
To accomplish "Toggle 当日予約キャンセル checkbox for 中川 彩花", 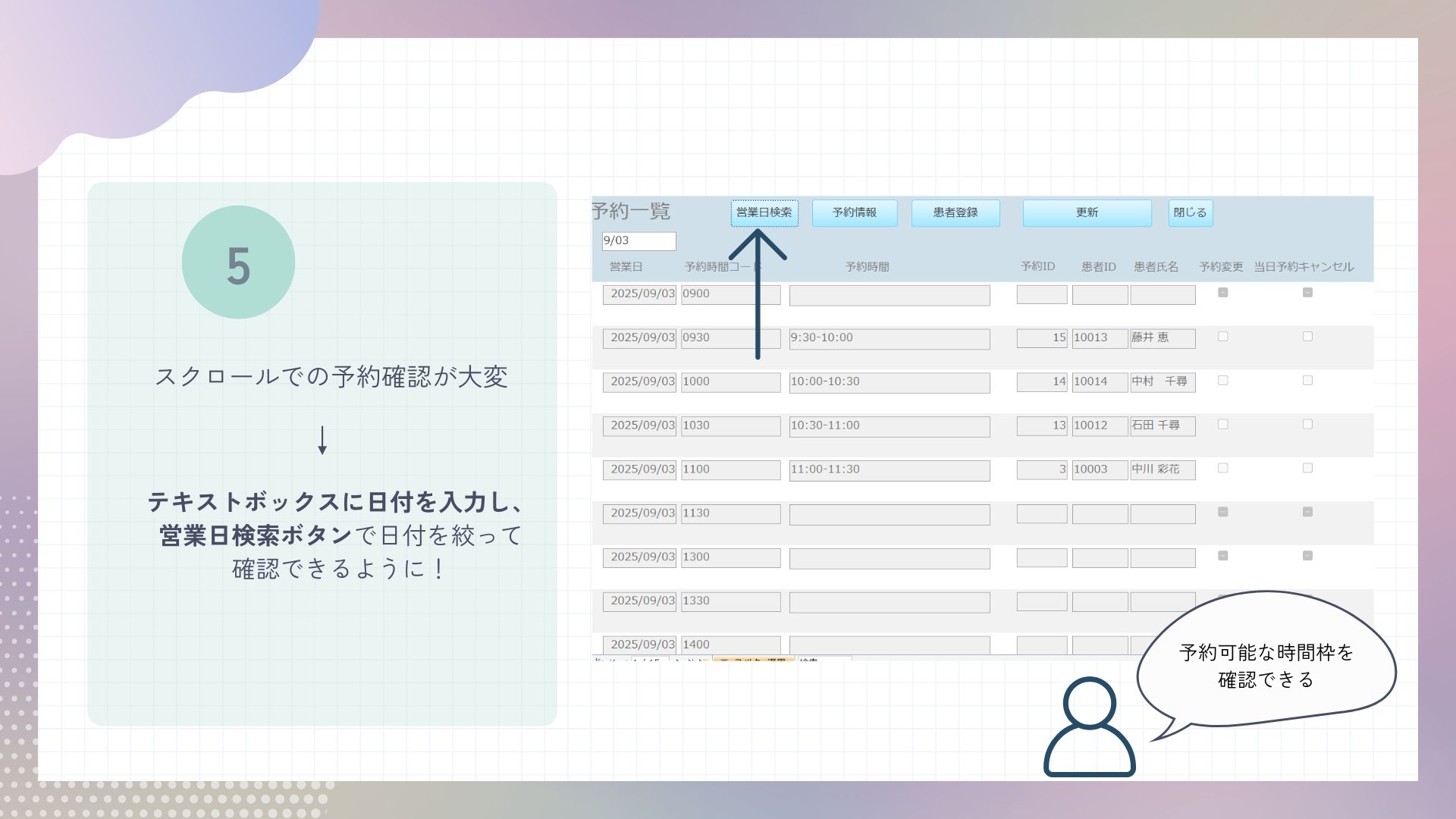I will click(1307, 469).
